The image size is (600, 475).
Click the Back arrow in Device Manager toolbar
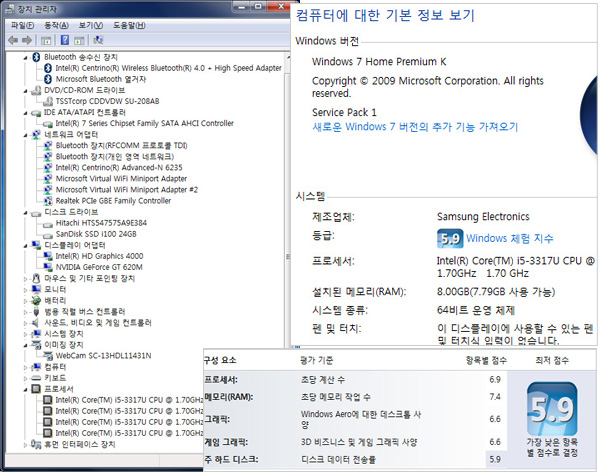pyautogui.click(x=13, y=40)
